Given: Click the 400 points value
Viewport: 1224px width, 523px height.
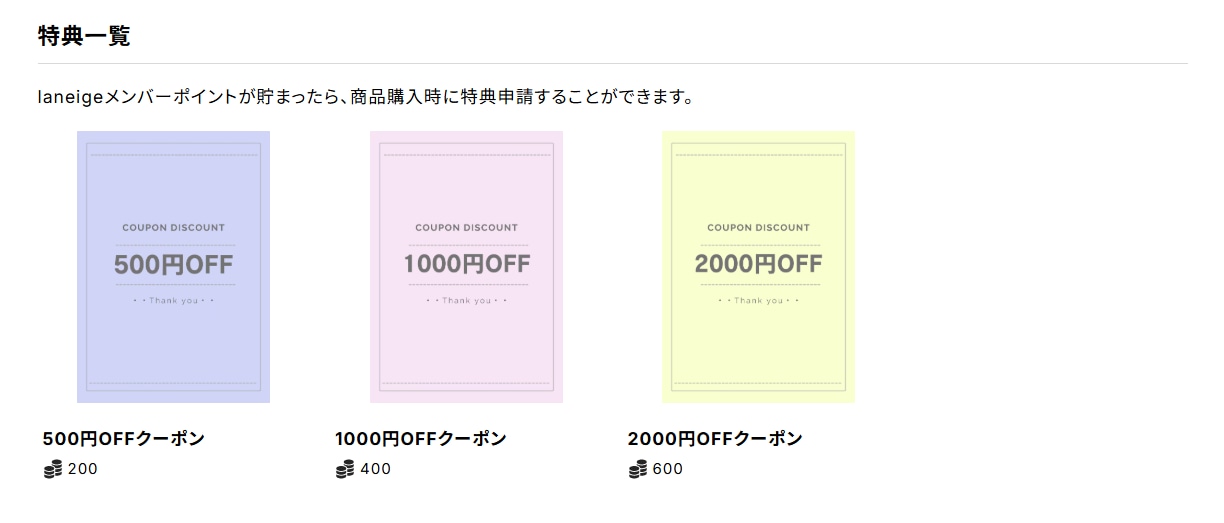Looking at the screenshot, I should (376, 469).
